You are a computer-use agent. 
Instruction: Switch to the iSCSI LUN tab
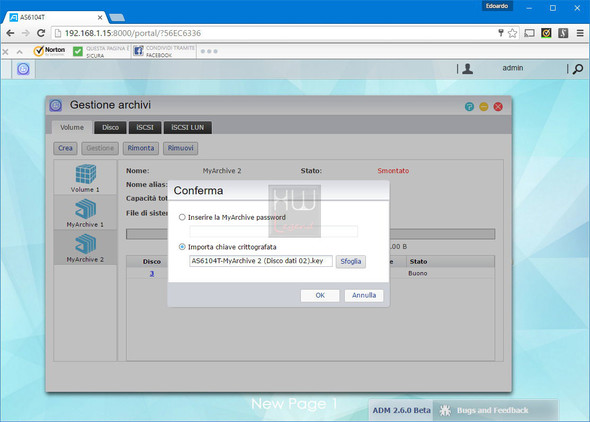click(187, 128)
